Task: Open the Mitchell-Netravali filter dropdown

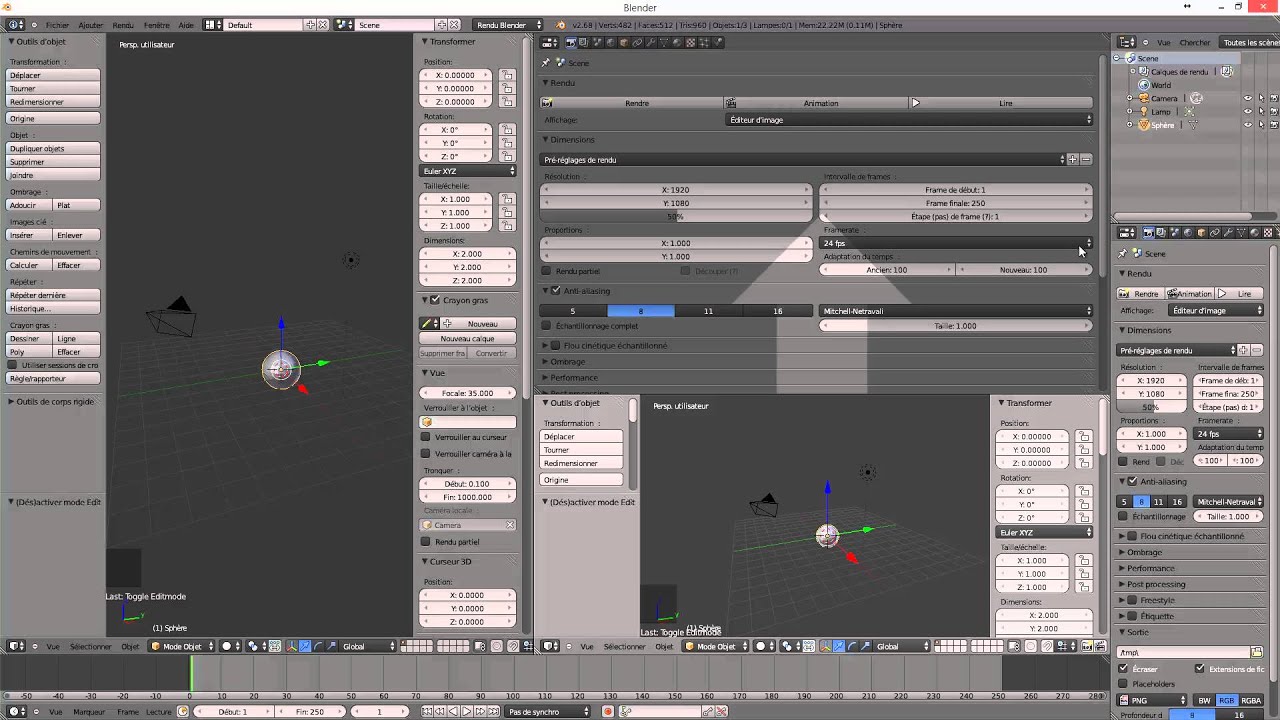Action: pyautogui.click(x=956, y=311)
